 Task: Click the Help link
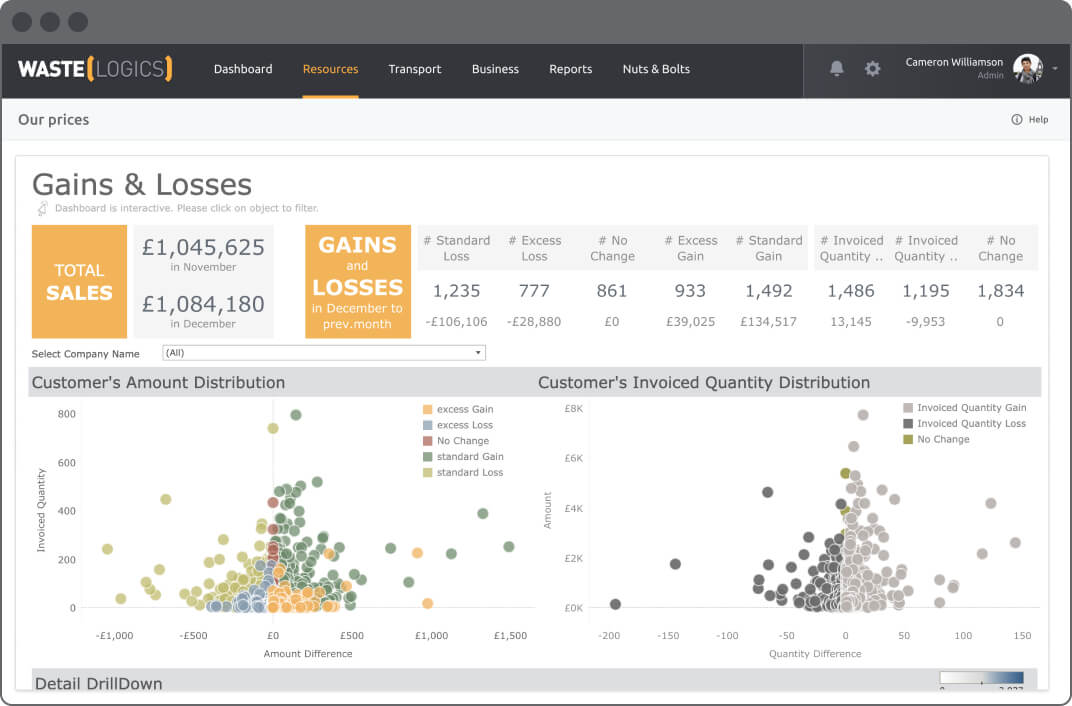pyautogui.click(x=1038, y=120)
